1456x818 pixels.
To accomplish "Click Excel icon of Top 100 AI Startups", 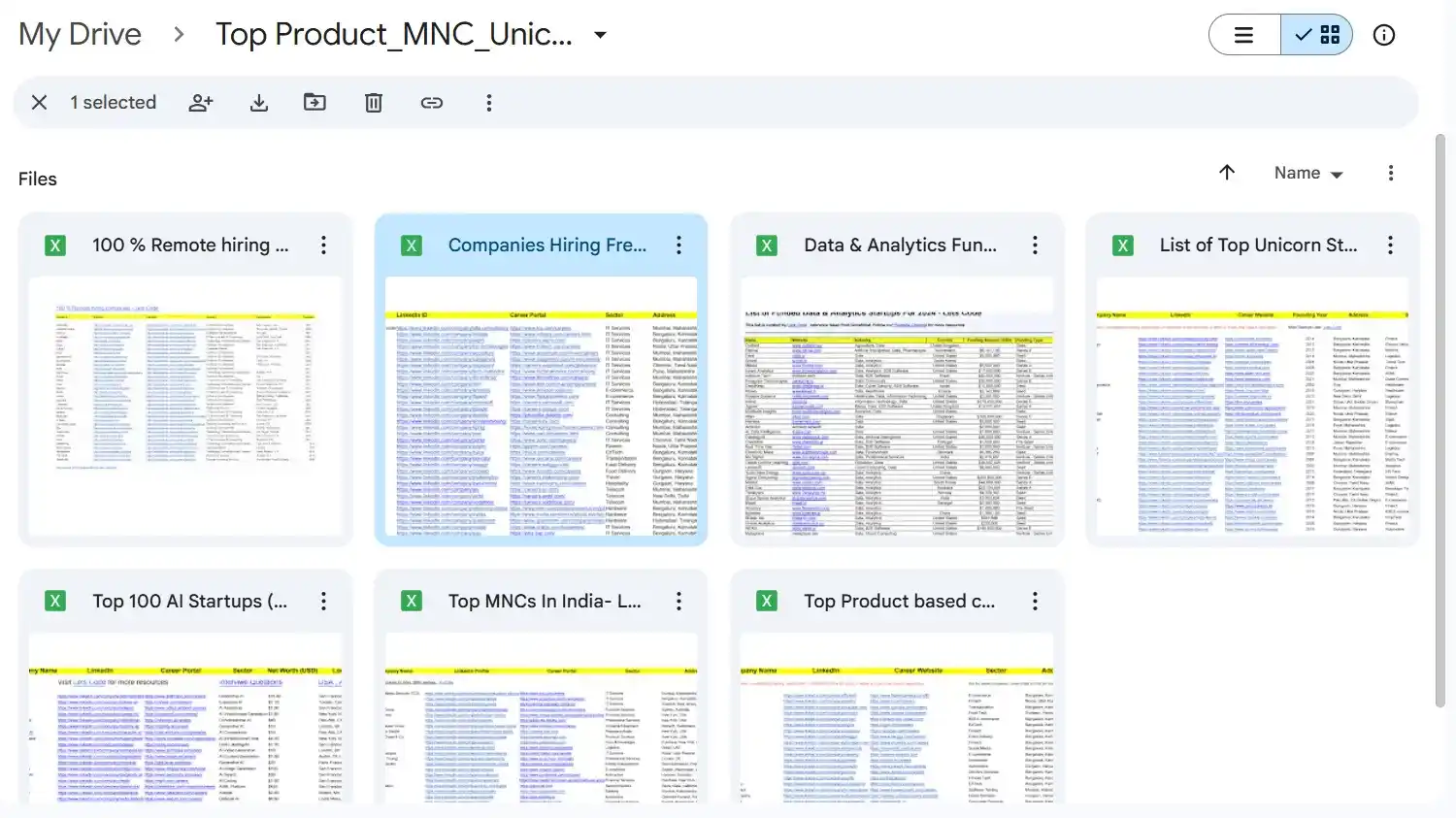I will (55, 602).
